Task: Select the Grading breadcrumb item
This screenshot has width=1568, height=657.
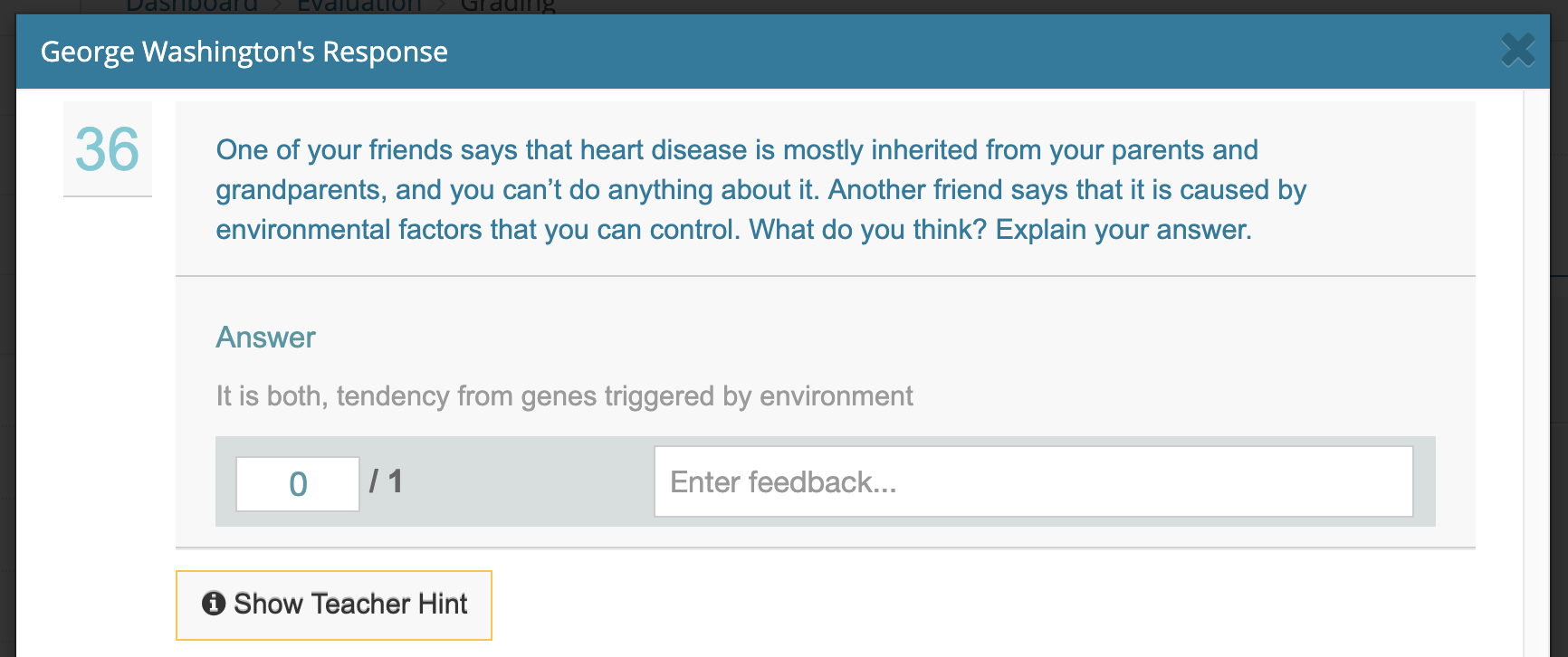Action: 507,5
